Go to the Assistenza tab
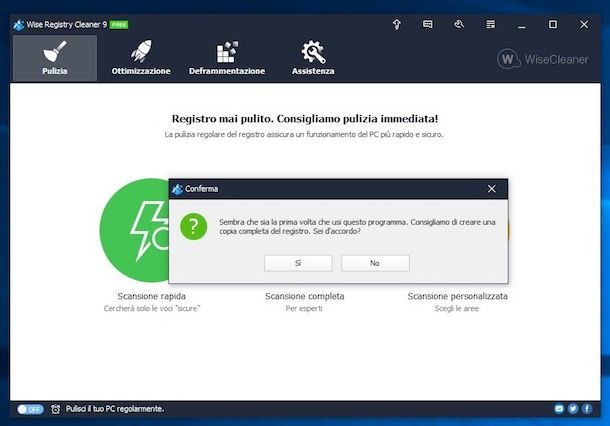 313,58
